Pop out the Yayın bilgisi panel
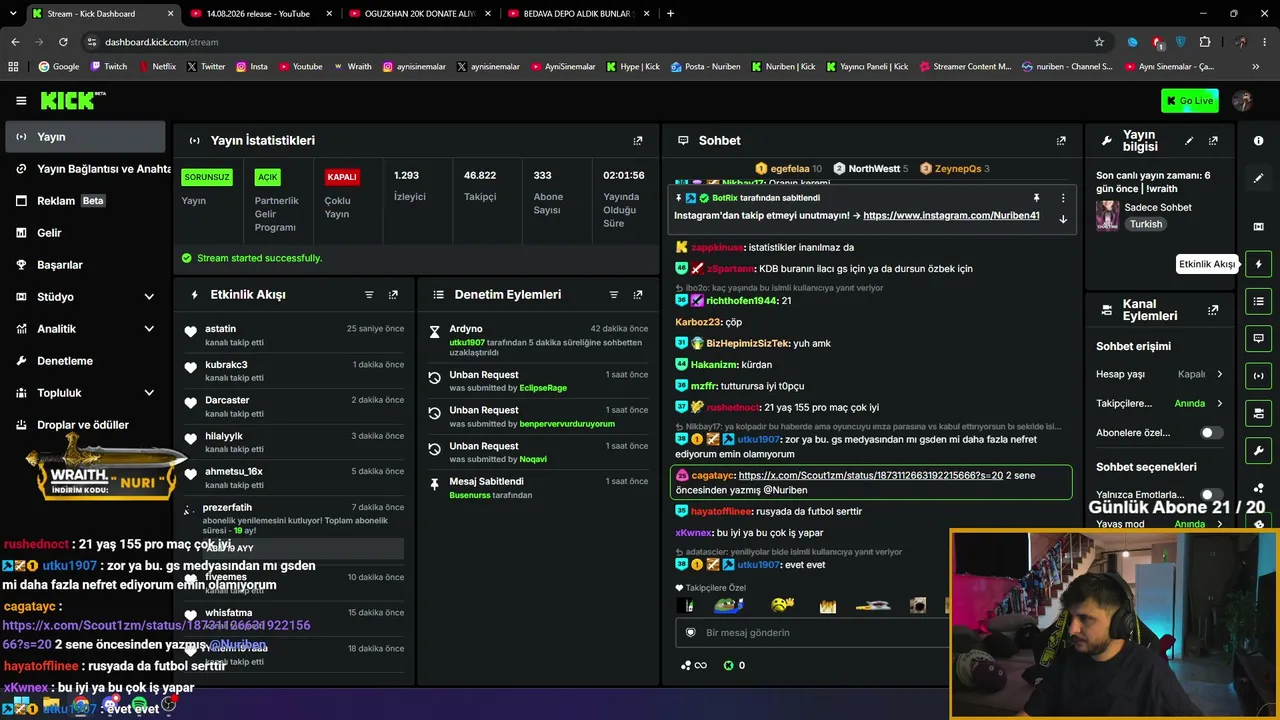 click(1213, 141)
